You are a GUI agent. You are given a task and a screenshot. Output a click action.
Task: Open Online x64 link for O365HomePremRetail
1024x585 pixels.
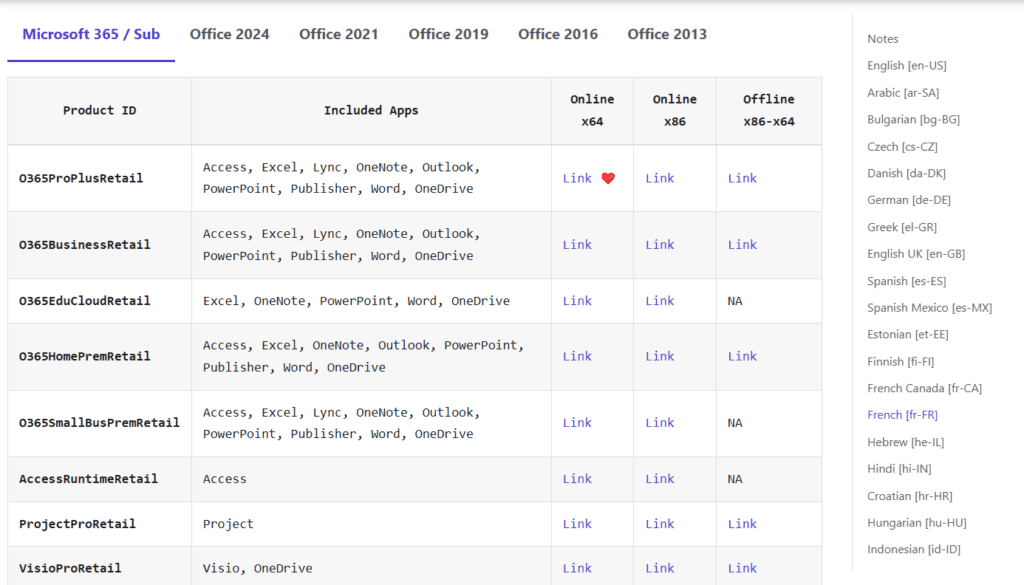pos(577,356)
